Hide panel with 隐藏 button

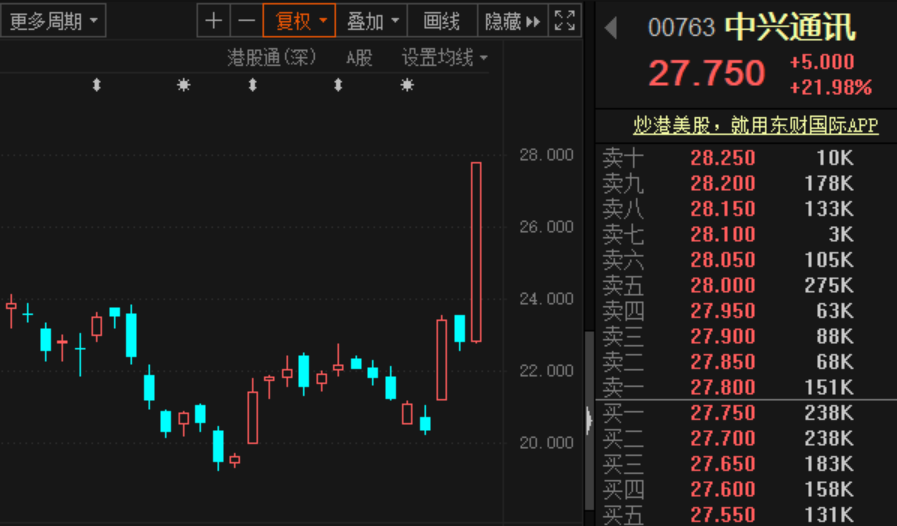[512, 21]
